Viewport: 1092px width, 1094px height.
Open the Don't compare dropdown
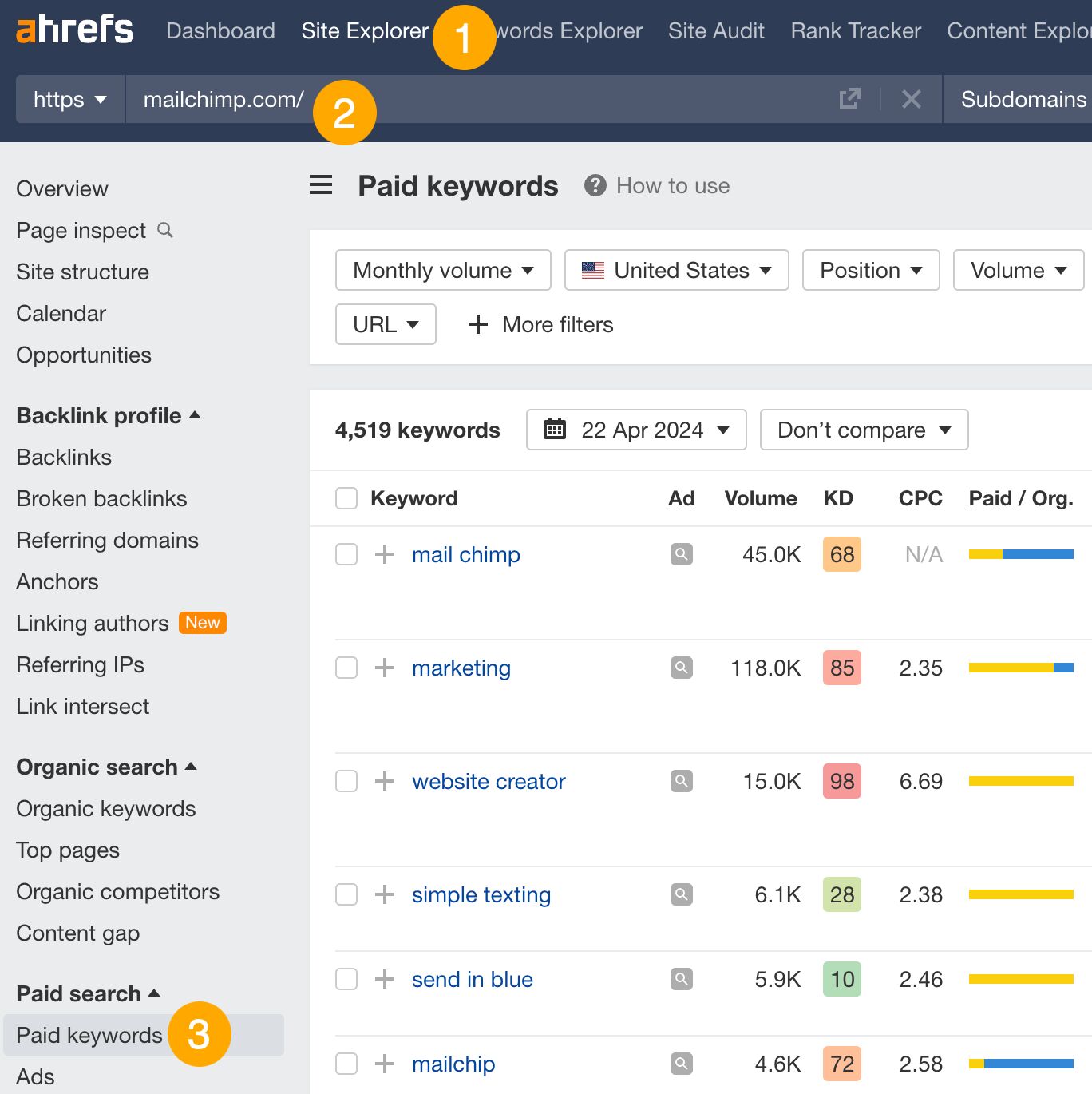click(863, 430)
